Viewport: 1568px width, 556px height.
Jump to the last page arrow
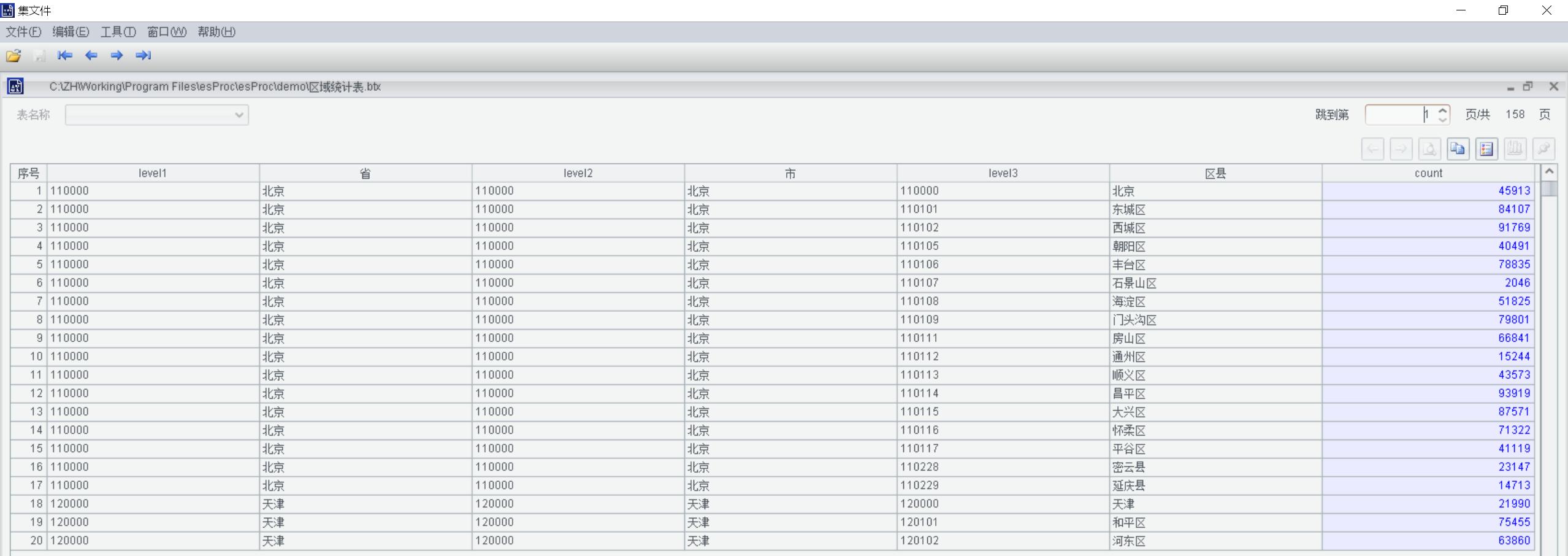(143, 55)
